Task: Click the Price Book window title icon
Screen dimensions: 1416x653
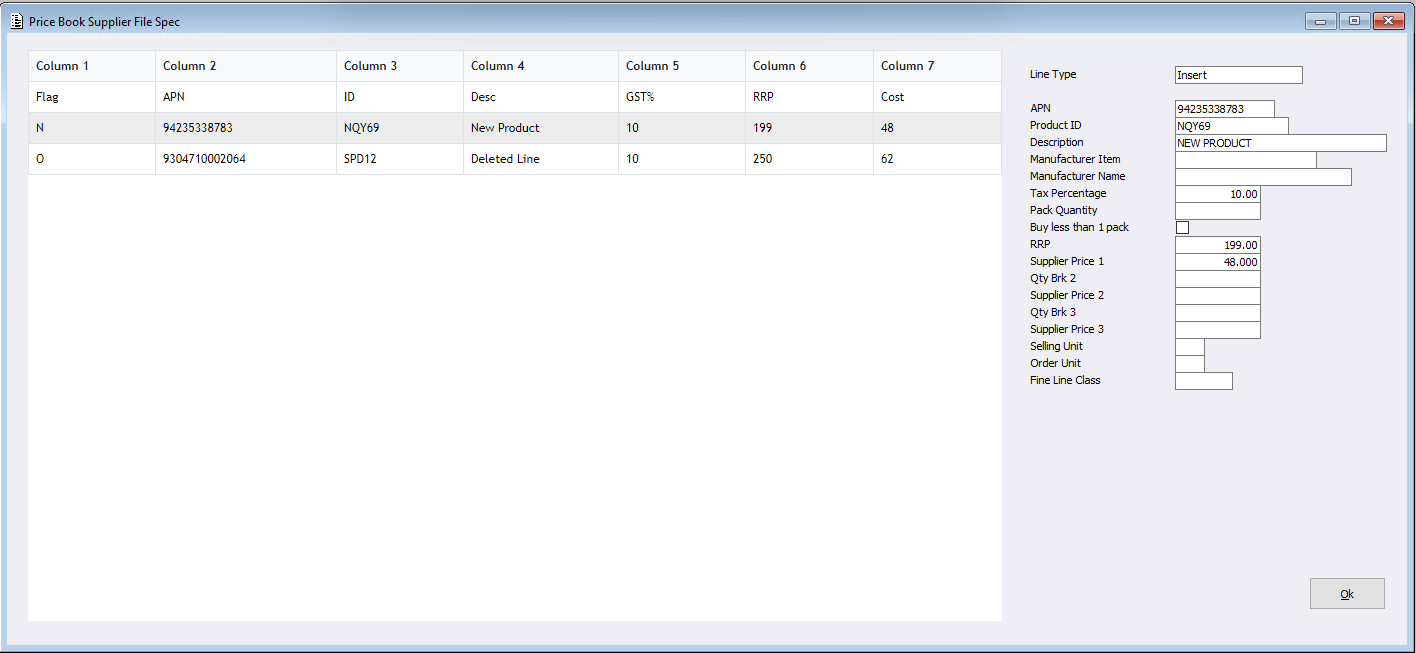Action: coord(17,21)
